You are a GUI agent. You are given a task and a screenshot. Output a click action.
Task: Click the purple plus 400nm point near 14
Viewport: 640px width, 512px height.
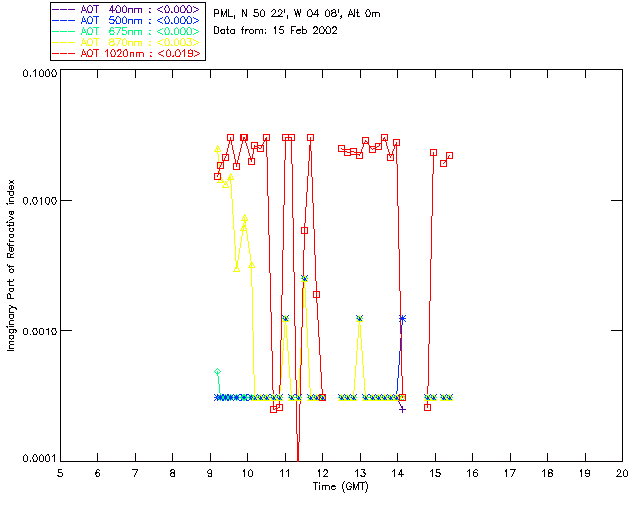pyautogui.click(x=402, y=409)
